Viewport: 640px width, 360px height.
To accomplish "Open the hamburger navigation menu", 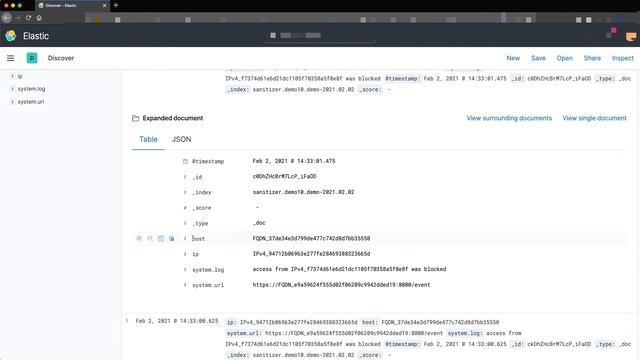I will coord(11,58).
